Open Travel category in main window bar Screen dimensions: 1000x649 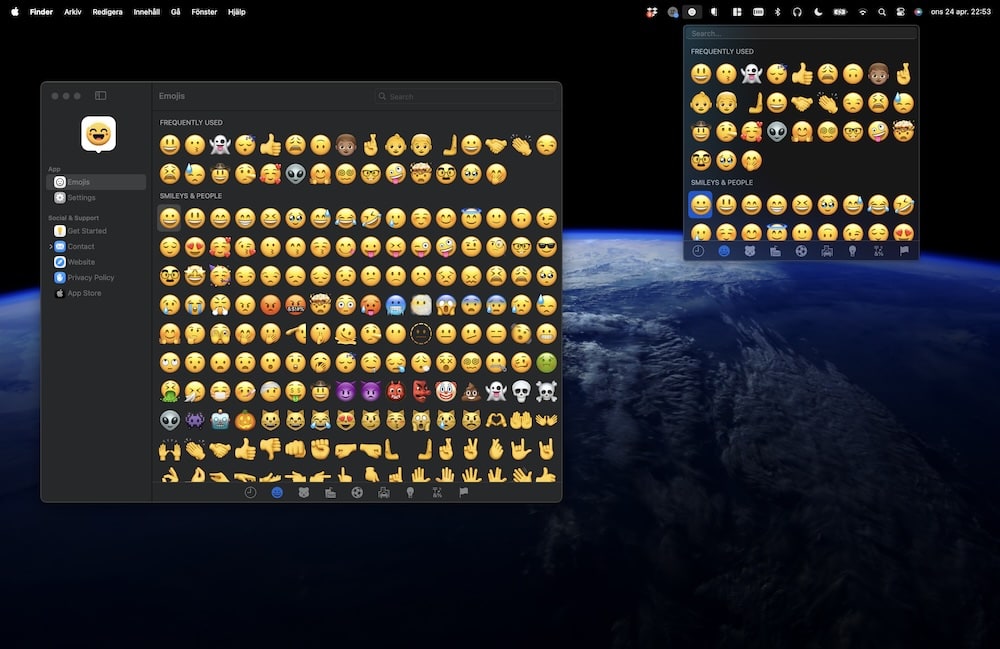(x=384, y=492)
